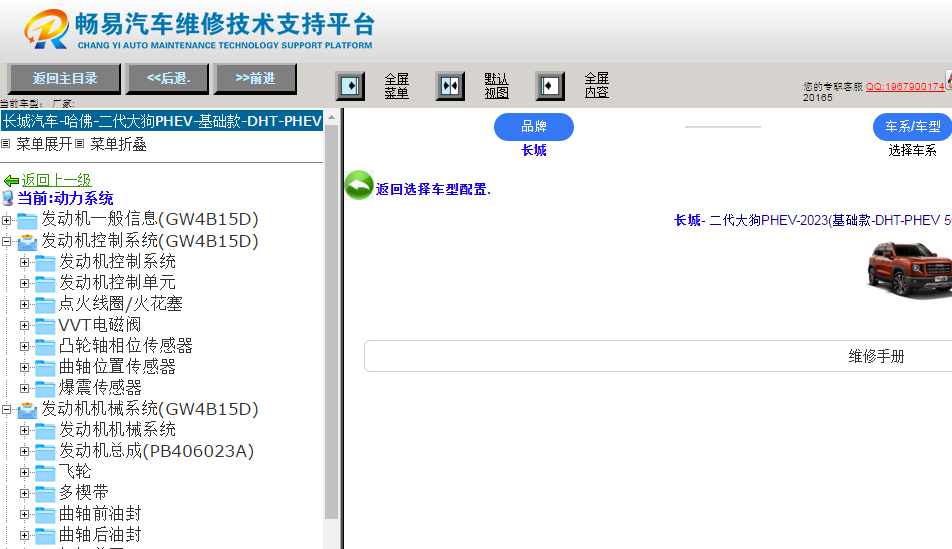Switch to 默认视图 default view icon

coord(450,86)
